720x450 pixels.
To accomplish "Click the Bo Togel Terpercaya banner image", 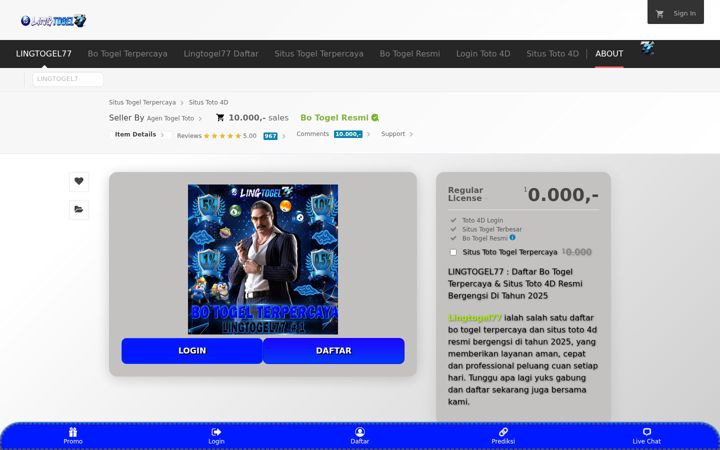I will (x=263, y=259).
